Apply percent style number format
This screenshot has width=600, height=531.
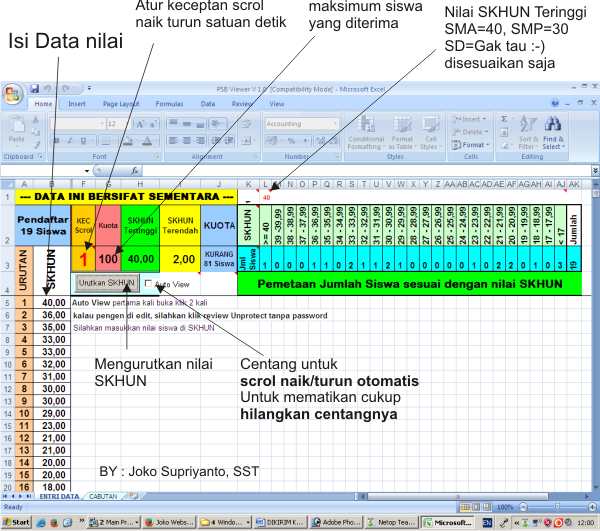coord(291,141)
